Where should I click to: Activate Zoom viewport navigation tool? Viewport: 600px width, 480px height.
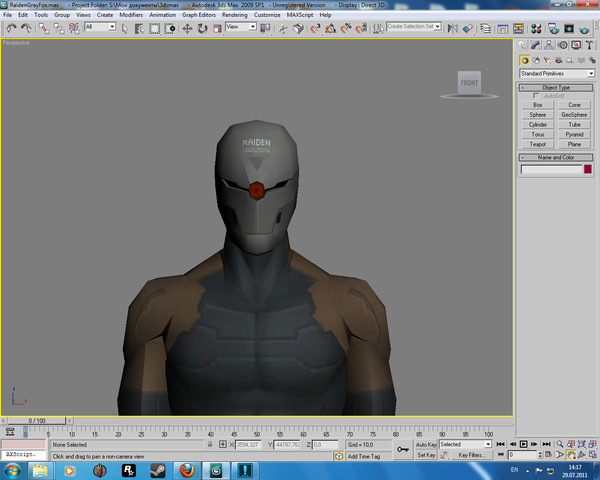tap(559, 444)
